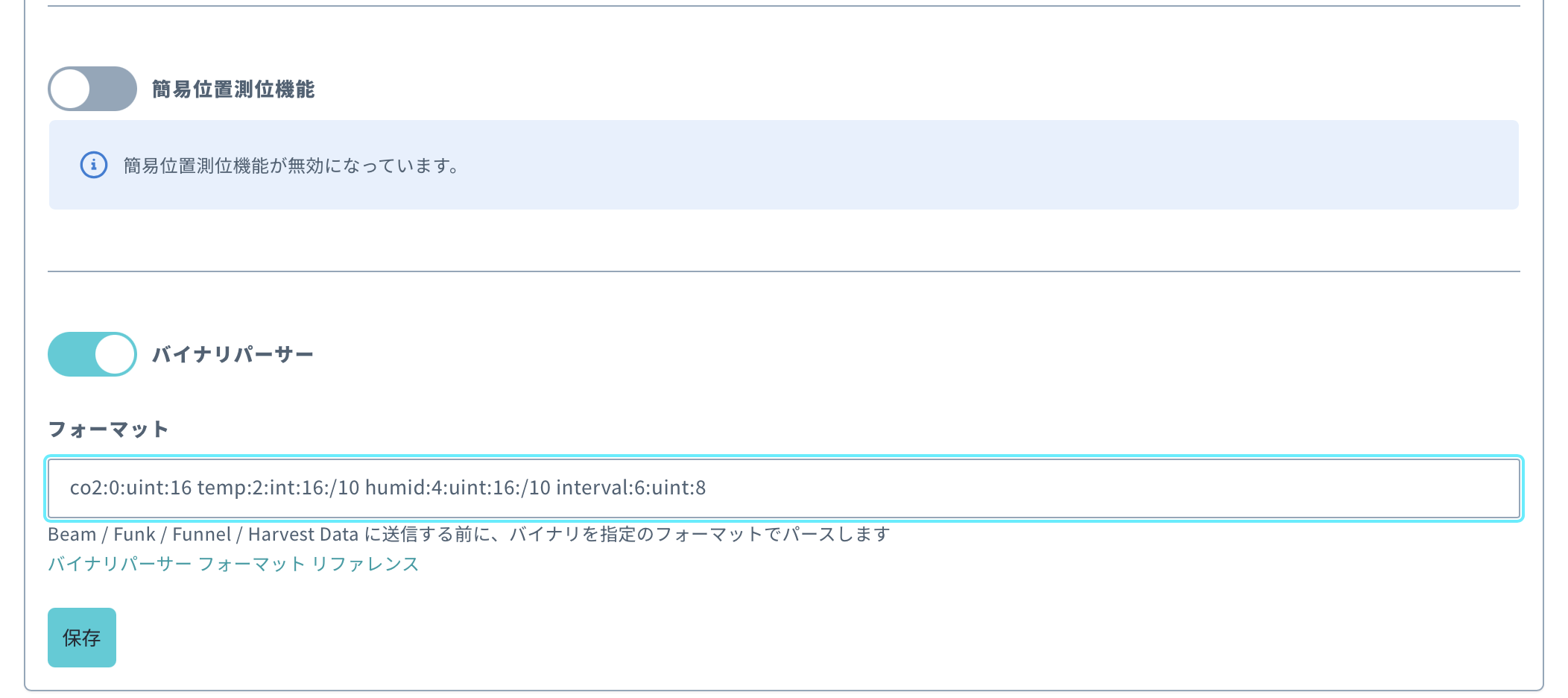Enable the 簡易位置測位機能 toggle switch
Screen dimensions: 1568x698
coord(92,89)
